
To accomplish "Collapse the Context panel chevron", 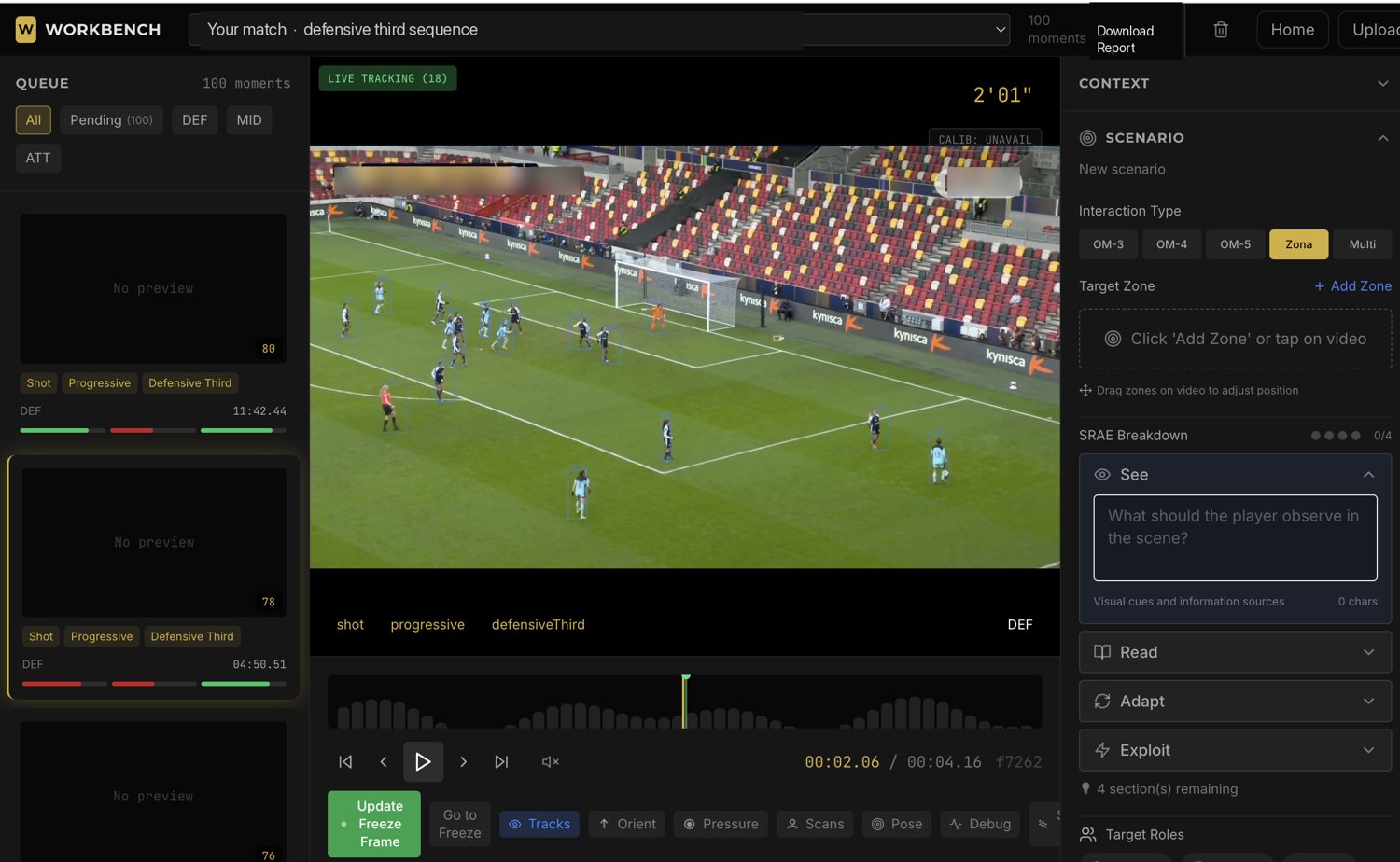I will (x=1382, y=84).
